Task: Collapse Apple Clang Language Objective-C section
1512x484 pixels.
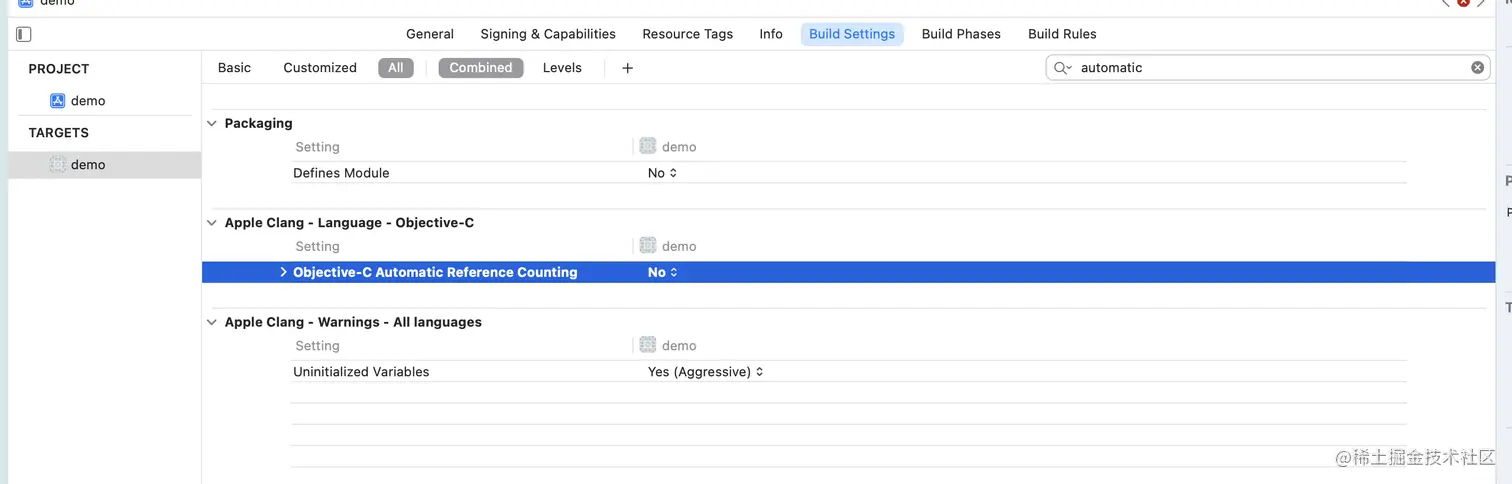Action: [x=211, y=223]
